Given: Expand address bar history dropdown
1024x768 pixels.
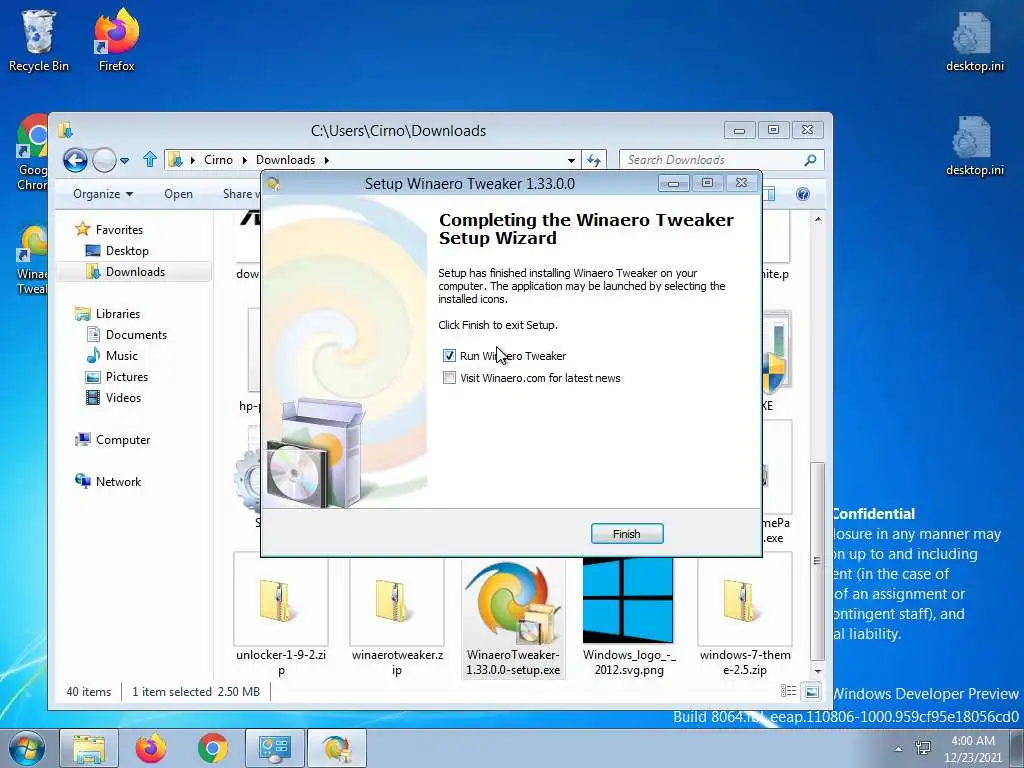Looking at the screenshot, I should tap(571, 160).
